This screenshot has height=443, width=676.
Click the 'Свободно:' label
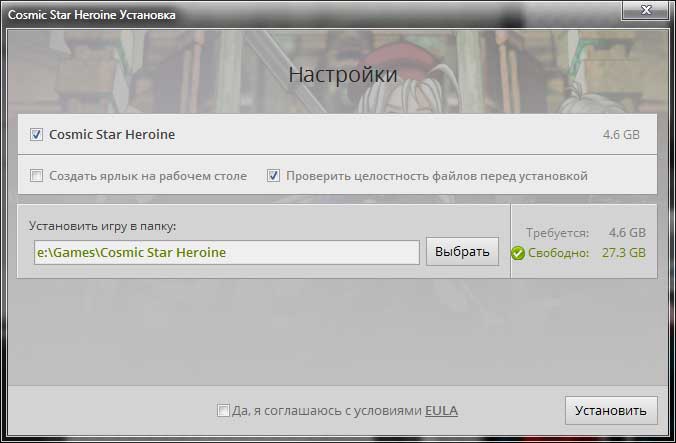coord(558,253)
